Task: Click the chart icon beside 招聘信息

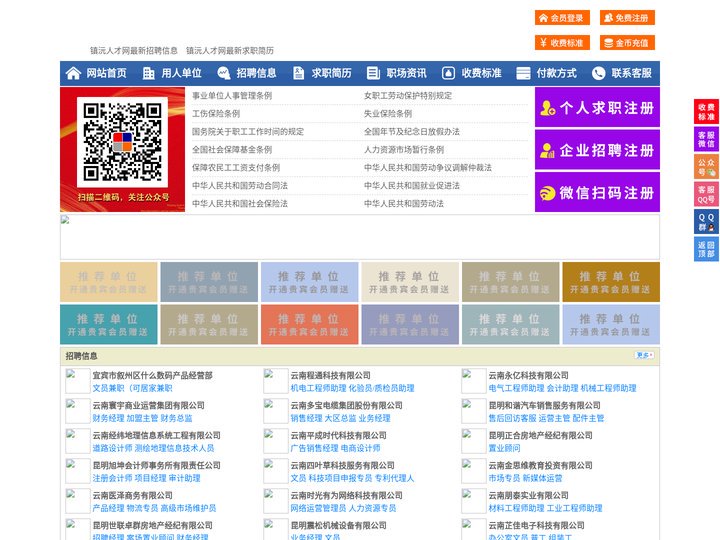Action: 223,73
